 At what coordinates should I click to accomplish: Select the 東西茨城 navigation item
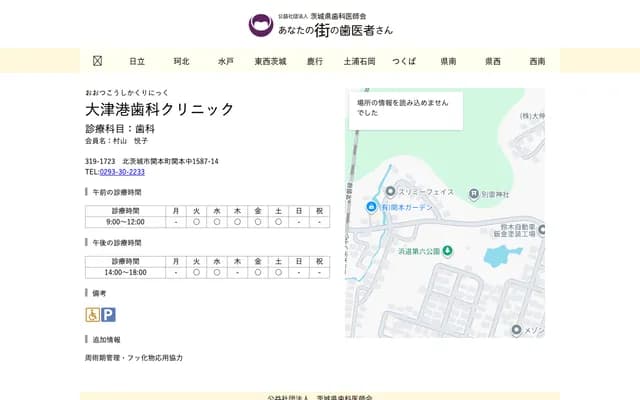(270, 61)
